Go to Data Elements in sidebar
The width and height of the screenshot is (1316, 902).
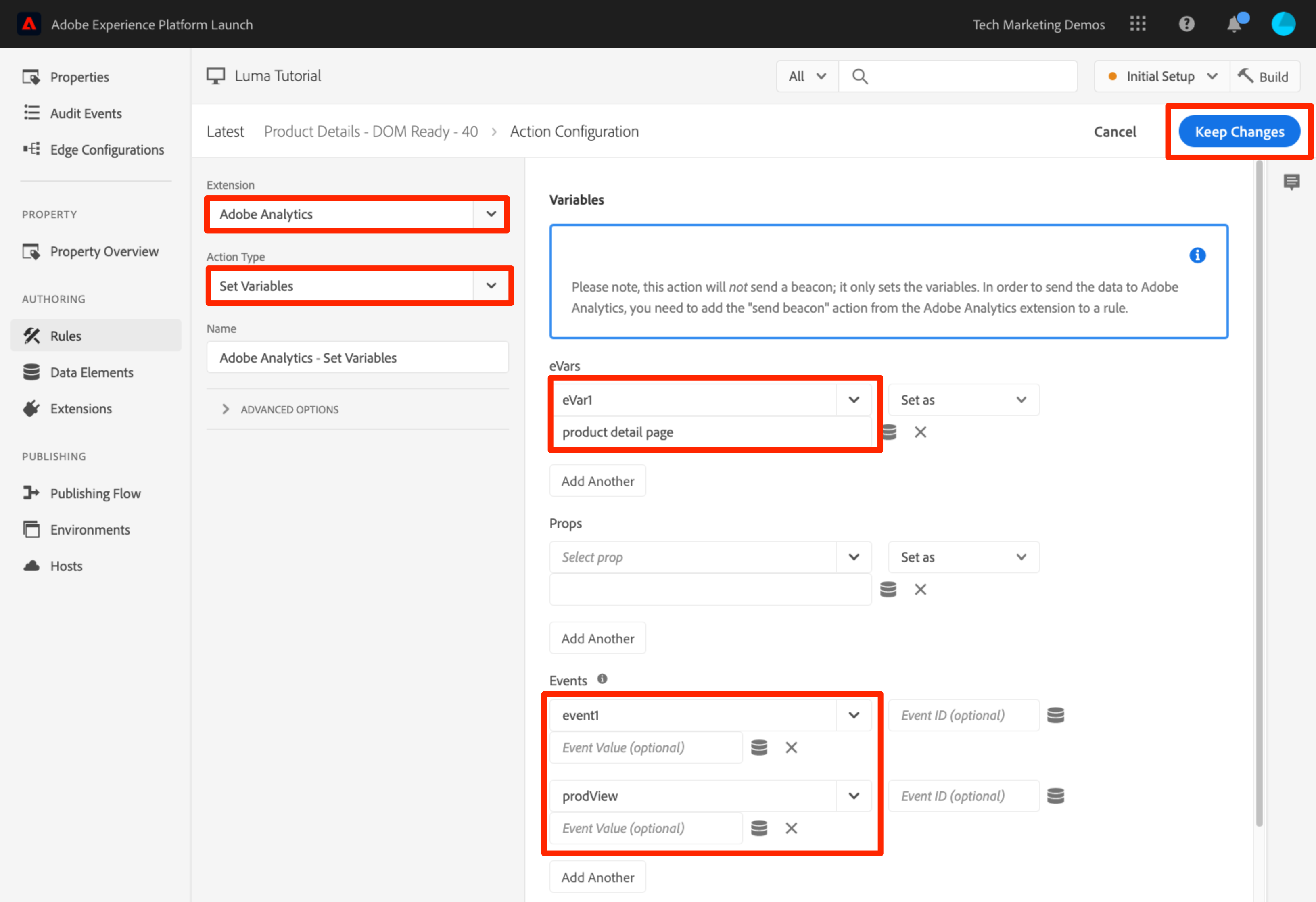click(x=91, y=373)
